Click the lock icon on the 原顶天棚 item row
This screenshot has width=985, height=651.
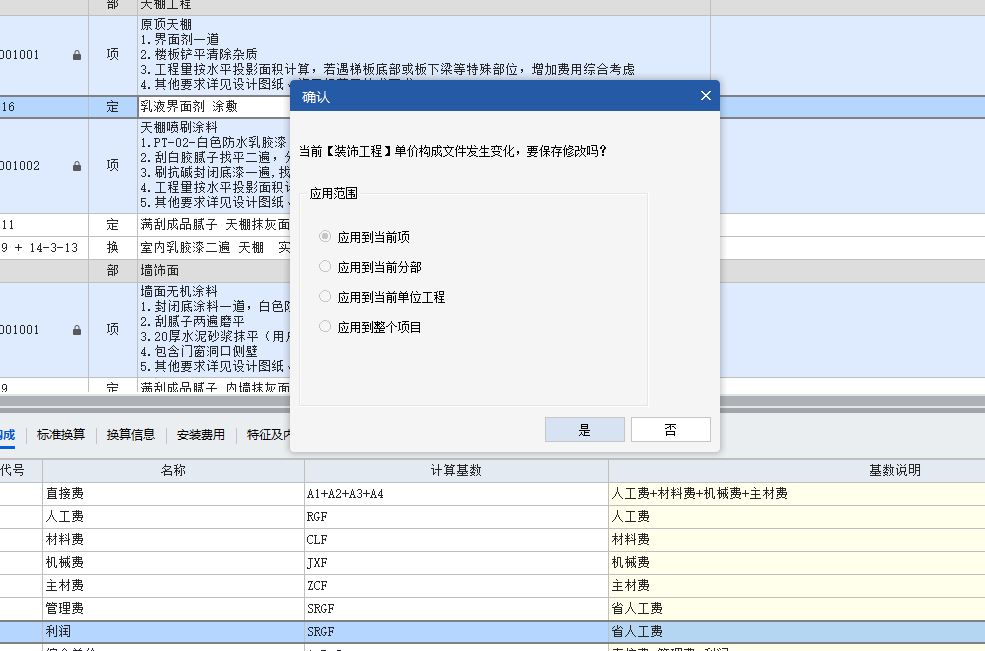(x=76, y=55)
